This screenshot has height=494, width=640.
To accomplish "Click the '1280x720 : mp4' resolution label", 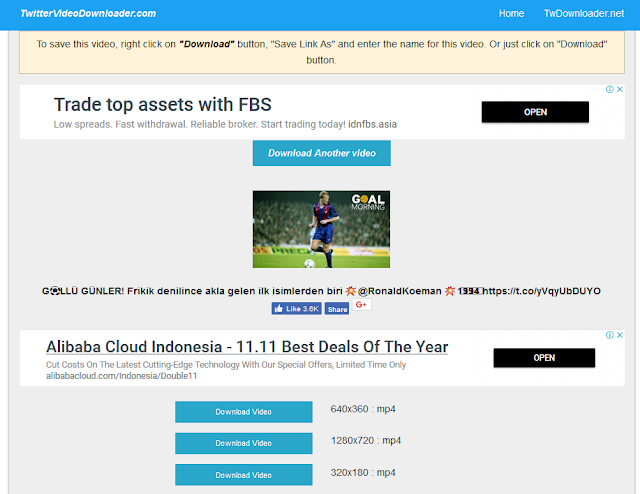I will click(x=366, y=441).
